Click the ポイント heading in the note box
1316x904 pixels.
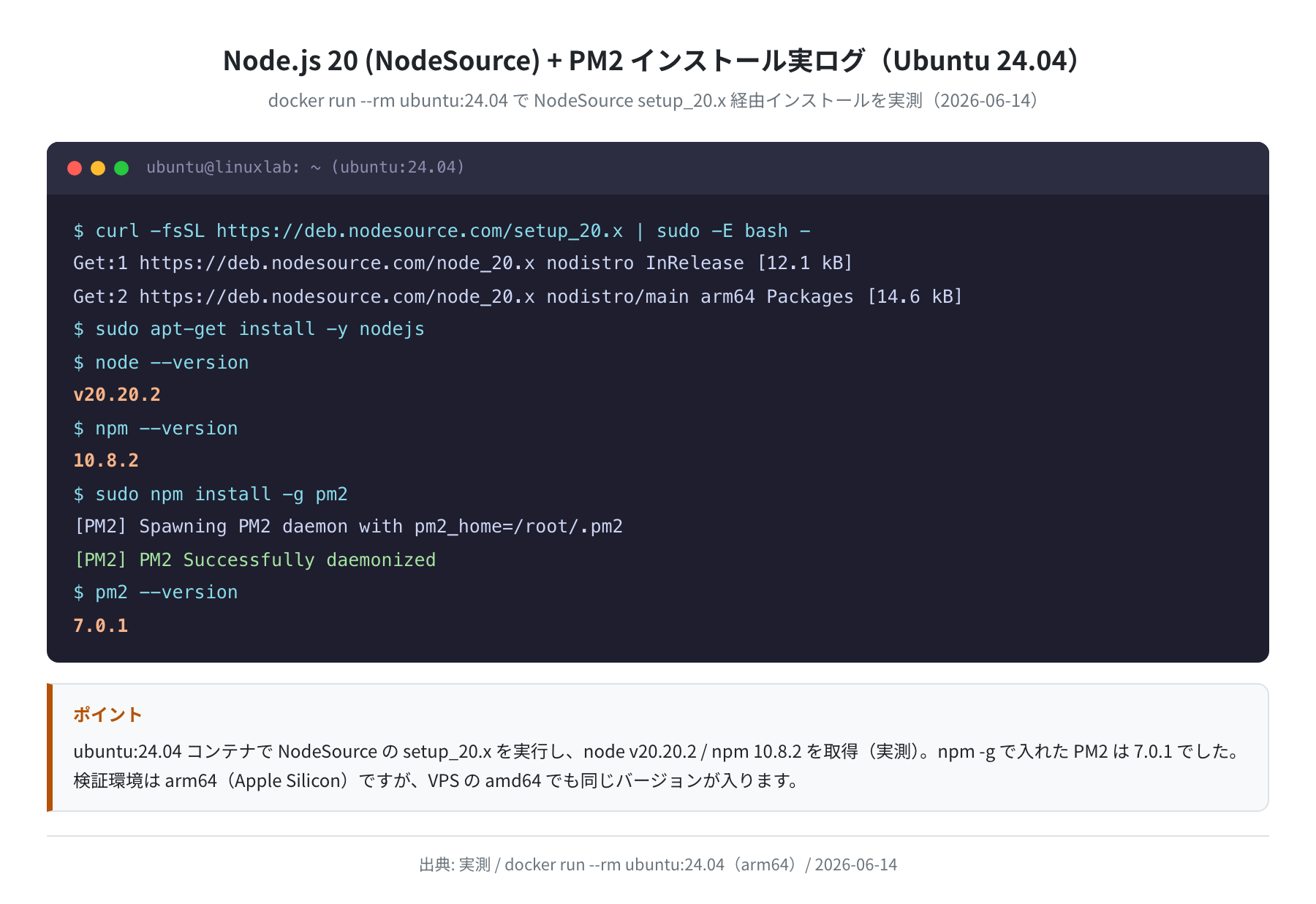click(107, 715)
